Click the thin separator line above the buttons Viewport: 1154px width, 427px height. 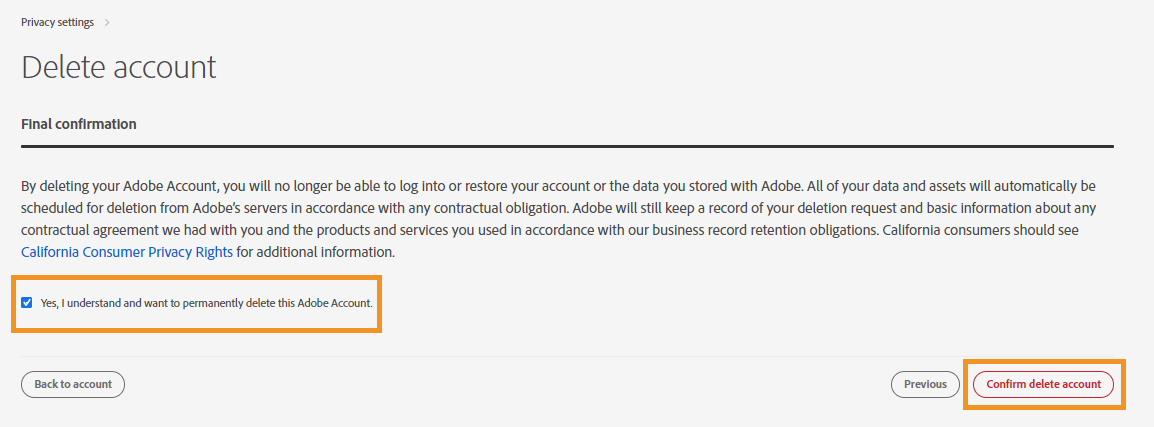567,356
